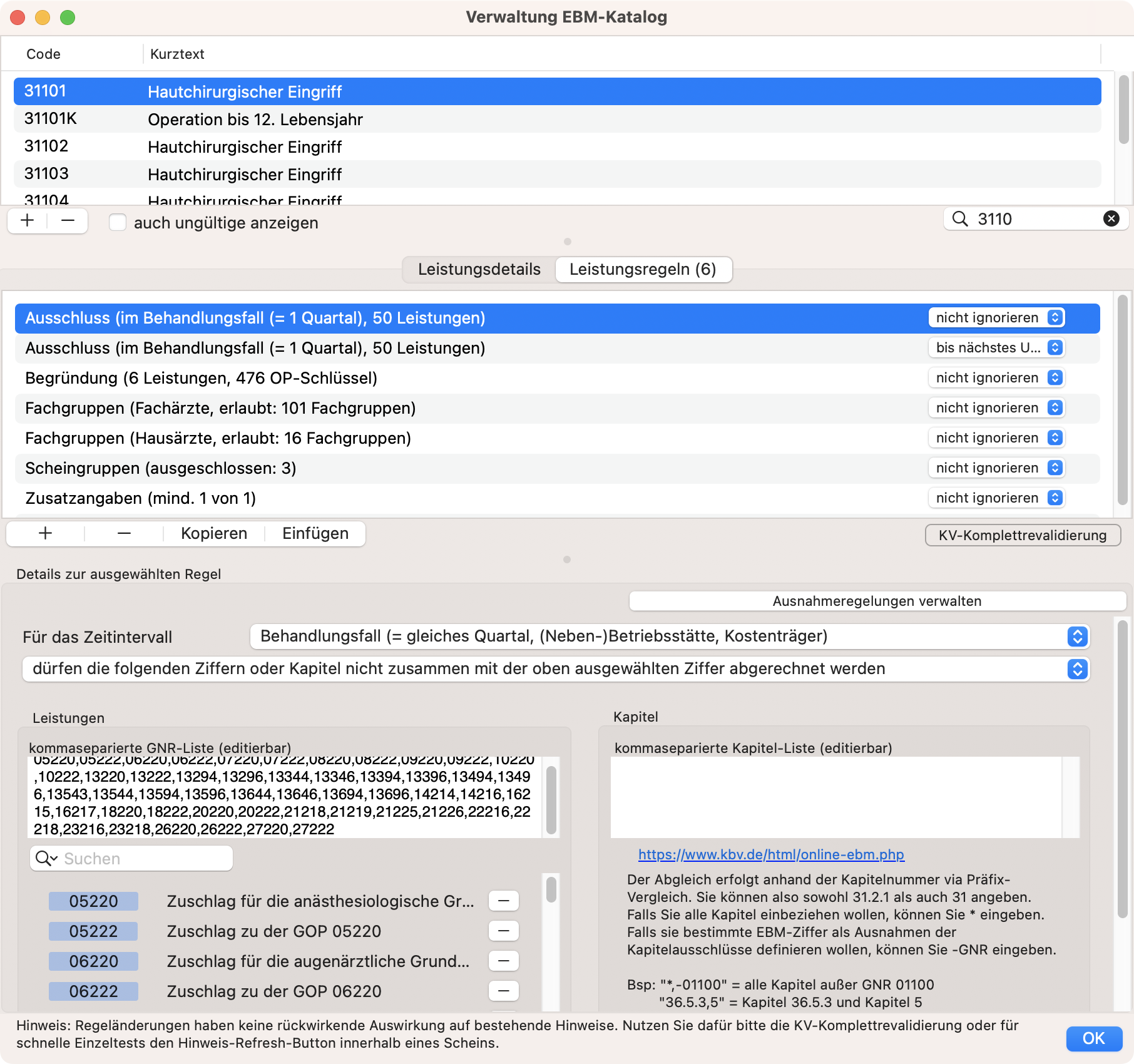This screenshot has width=1134, height=1064.
Task: Add a new EBM code with the plus button
Action: point(28,221)
